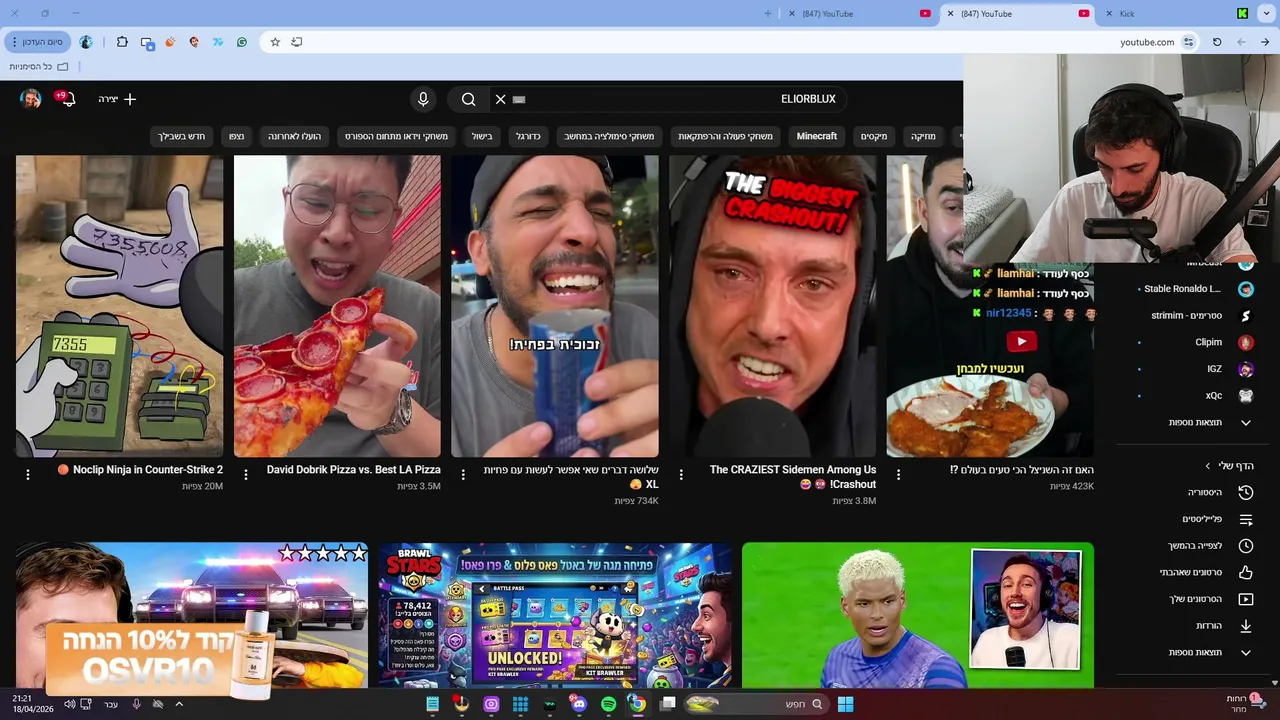Select the 'בישול' filter chip
The height and width of the screenshot is (720, 1280).
482,136
